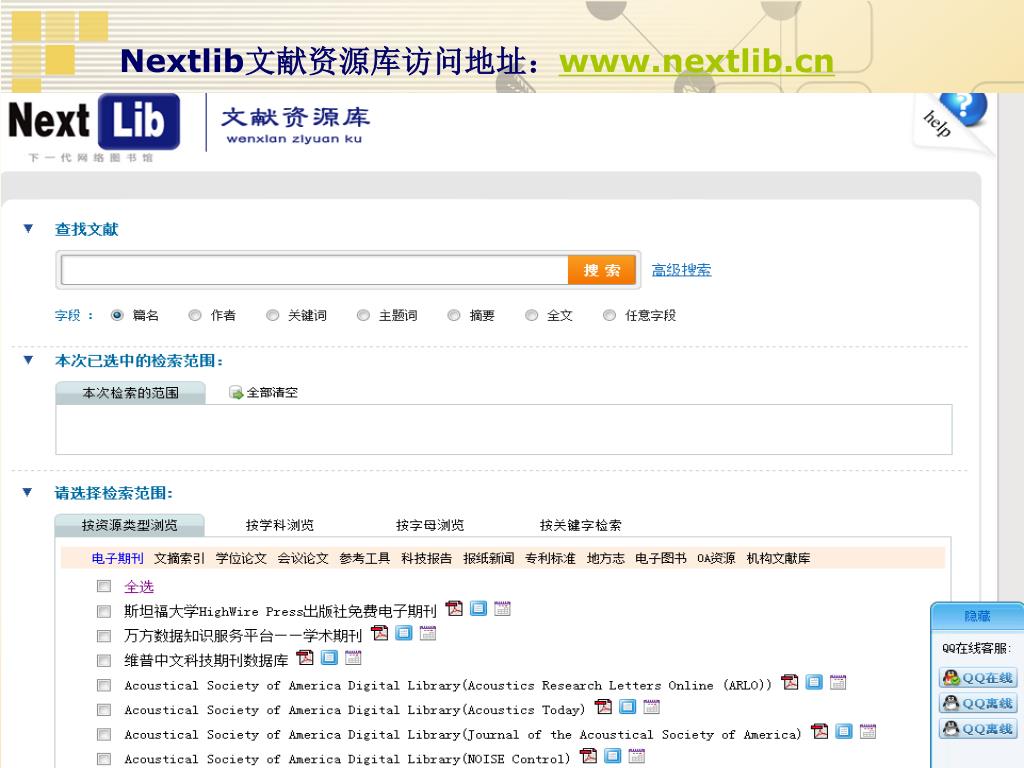Switch to the 按资源类型浏览 tab
The image size is (1024, 768).
(x=129, y=525)
